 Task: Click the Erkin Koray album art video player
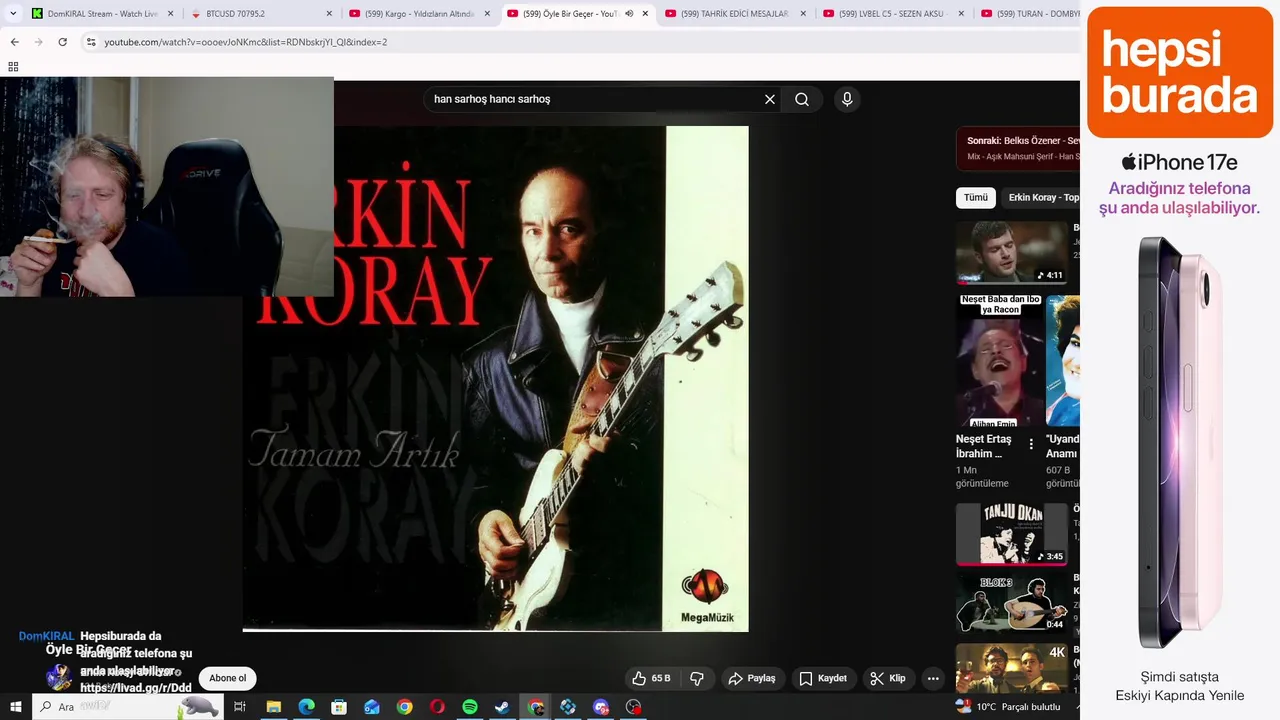click(496, 378)
